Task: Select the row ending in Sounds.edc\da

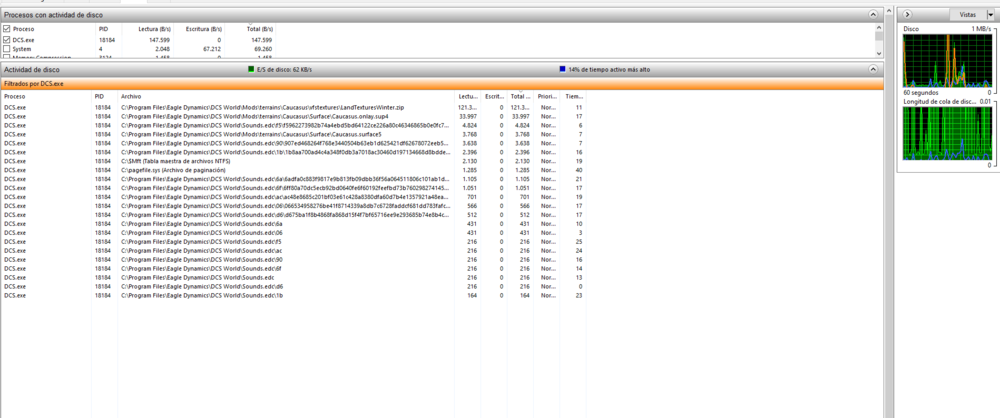Action: (293, 224)
